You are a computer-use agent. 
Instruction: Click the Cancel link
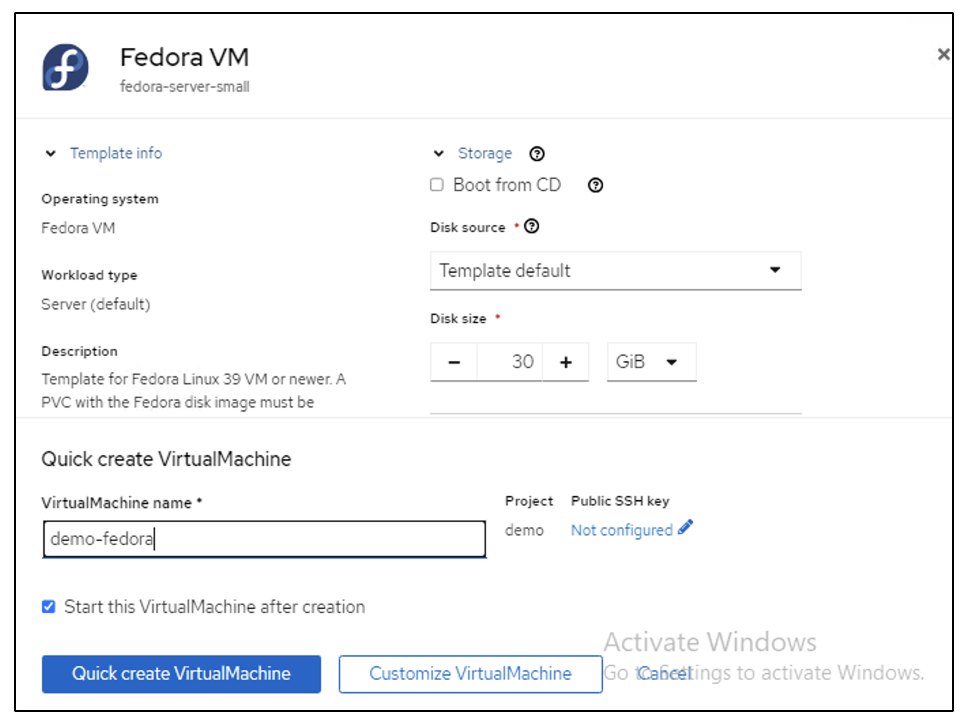[664, 673]
